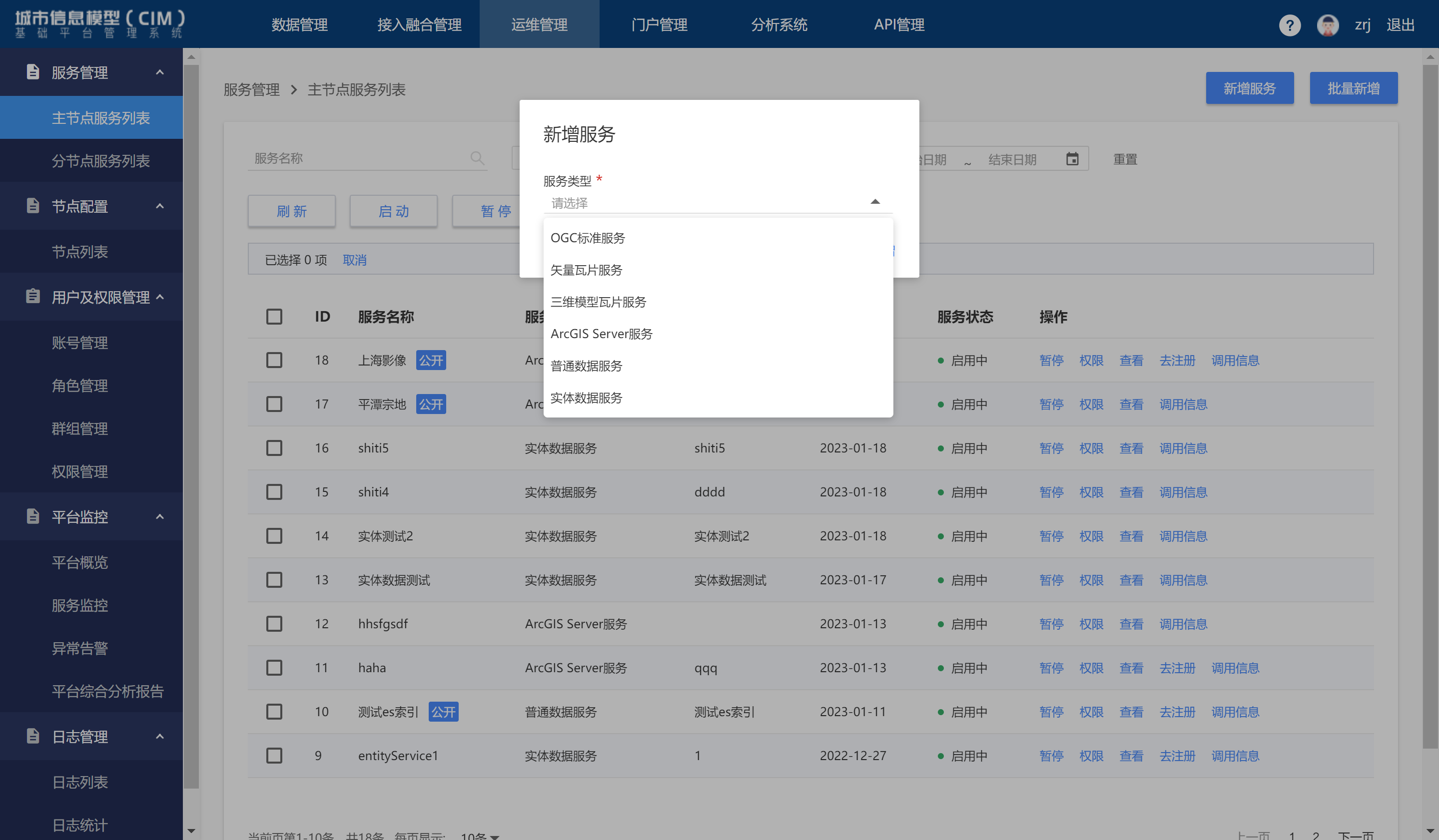The image size is (1439, 840).
Task: Open 分节点服务列表 in sidebar
Action: click(x=91, y=160)
